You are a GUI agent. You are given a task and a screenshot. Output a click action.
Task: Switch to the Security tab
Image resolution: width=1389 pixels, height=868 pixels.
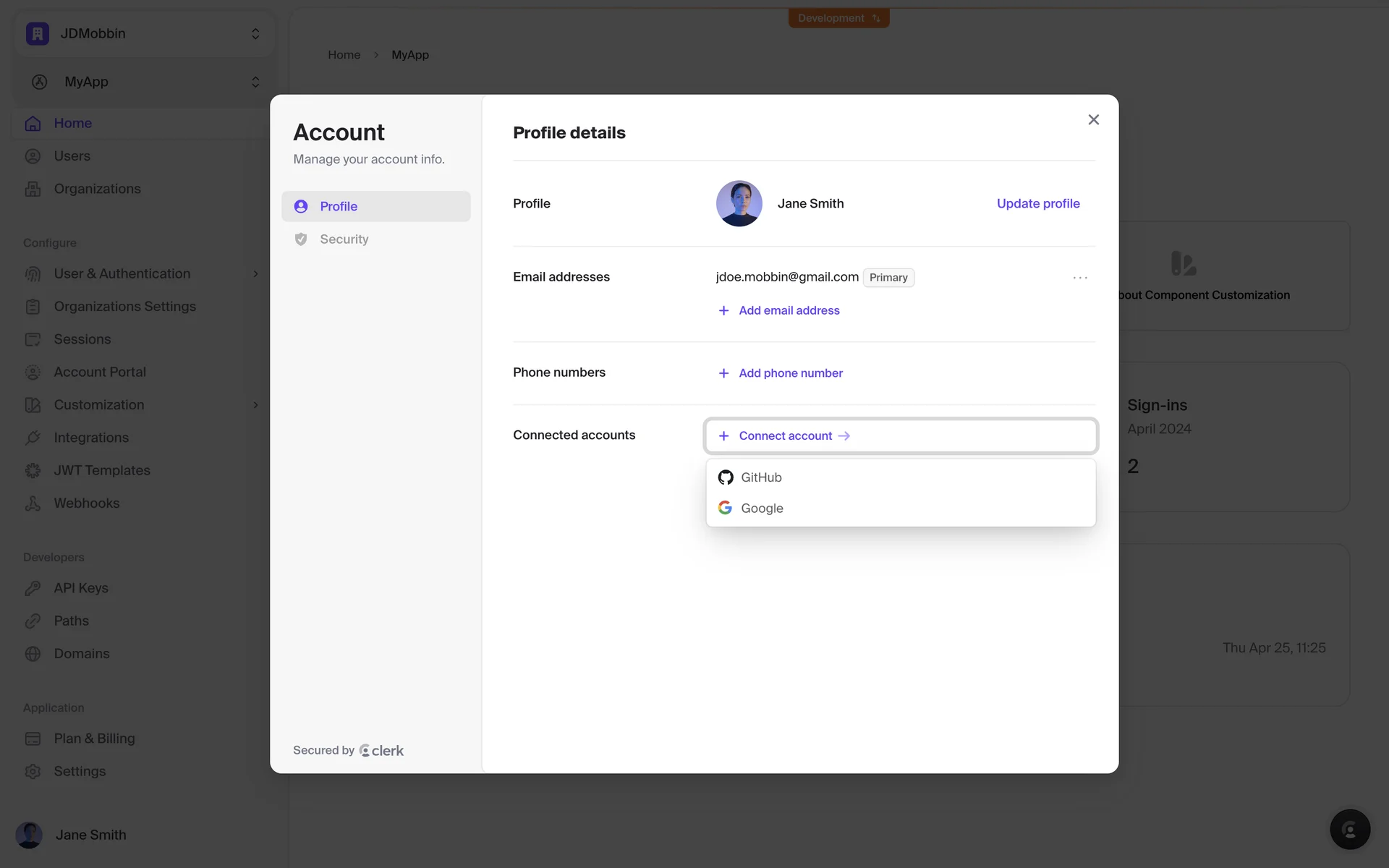(344, 239)
